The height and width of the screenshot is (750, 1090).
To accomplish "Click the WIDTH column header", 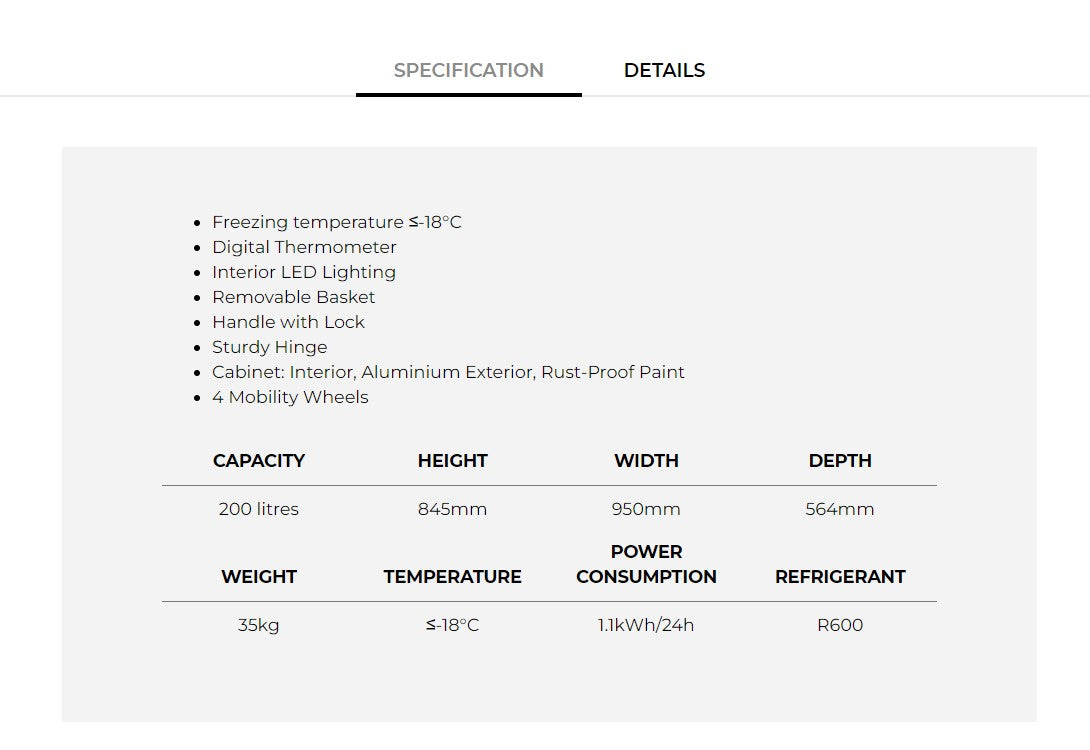I will click(646, 461).
